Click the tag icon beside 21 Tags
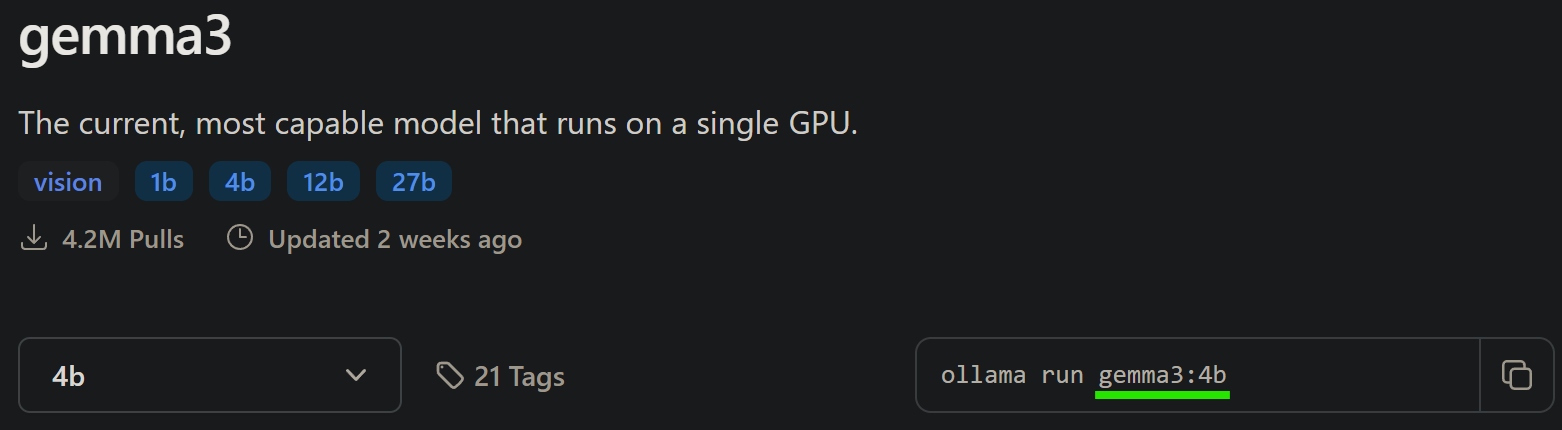This screenshot has height=430, width=1562. (450, 375)
